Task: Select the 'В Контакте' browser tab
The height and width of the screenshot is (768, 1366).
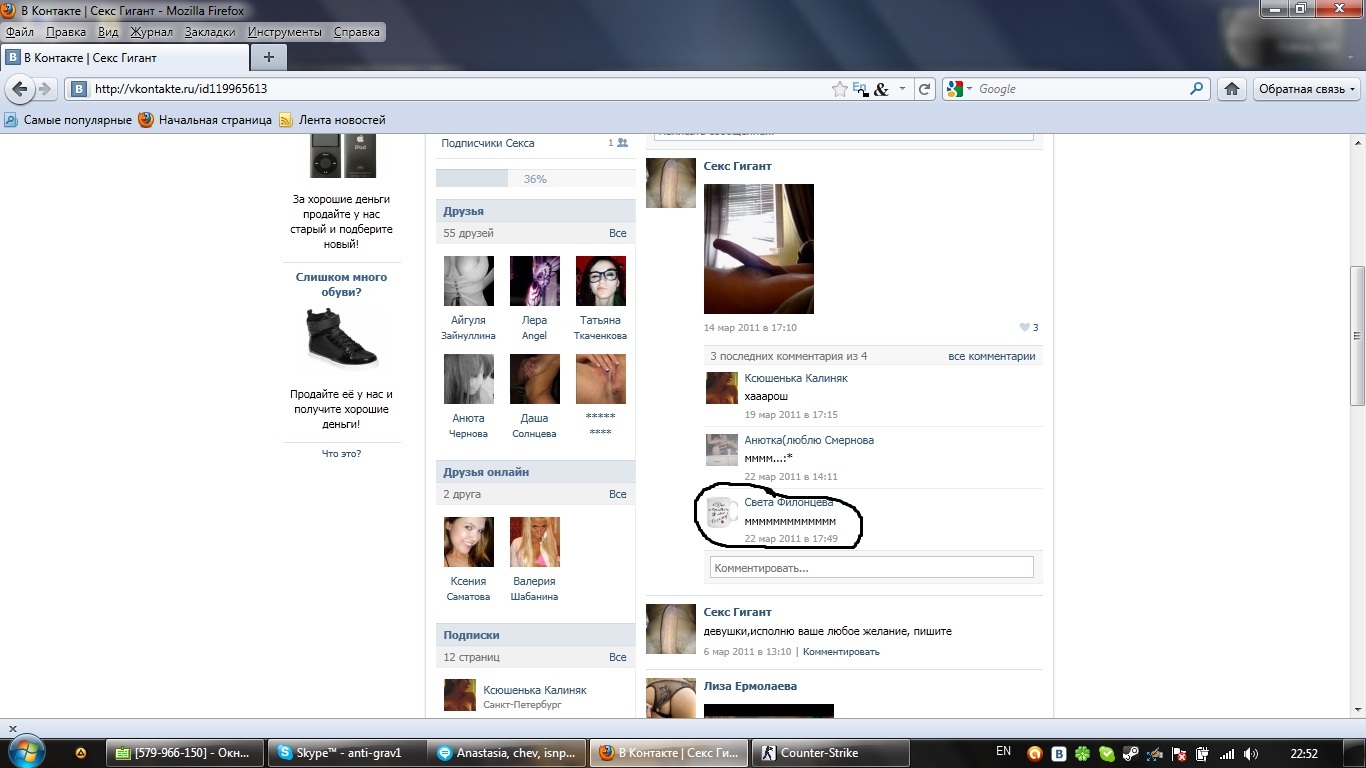Action: (x=124, y=57)
